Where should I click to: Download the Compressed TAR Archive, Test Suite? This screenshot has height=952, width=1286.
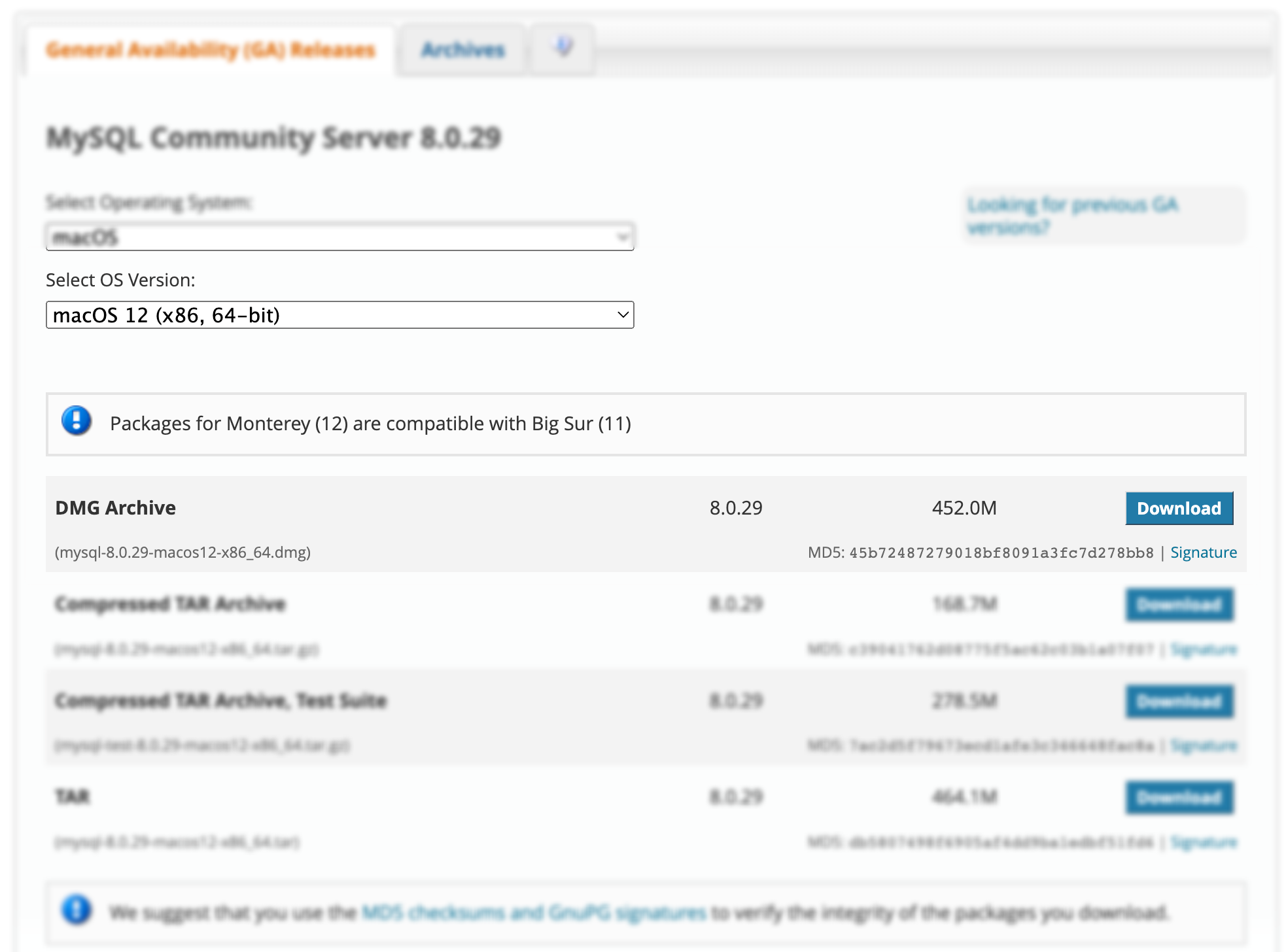coord(1179,701)
